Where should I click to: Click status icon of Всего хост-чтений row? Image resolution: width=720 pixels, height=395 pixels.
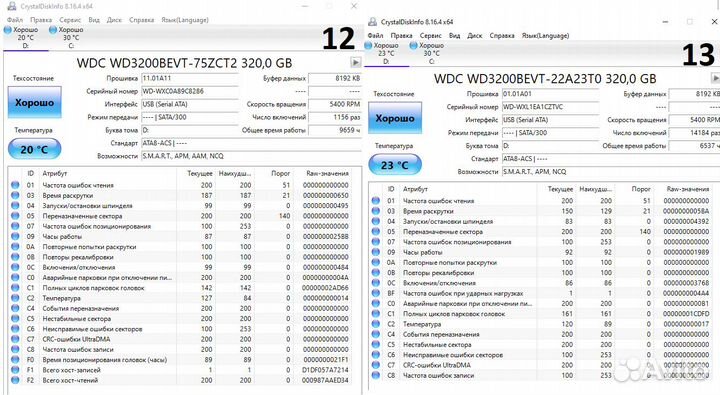click(15, 380)
